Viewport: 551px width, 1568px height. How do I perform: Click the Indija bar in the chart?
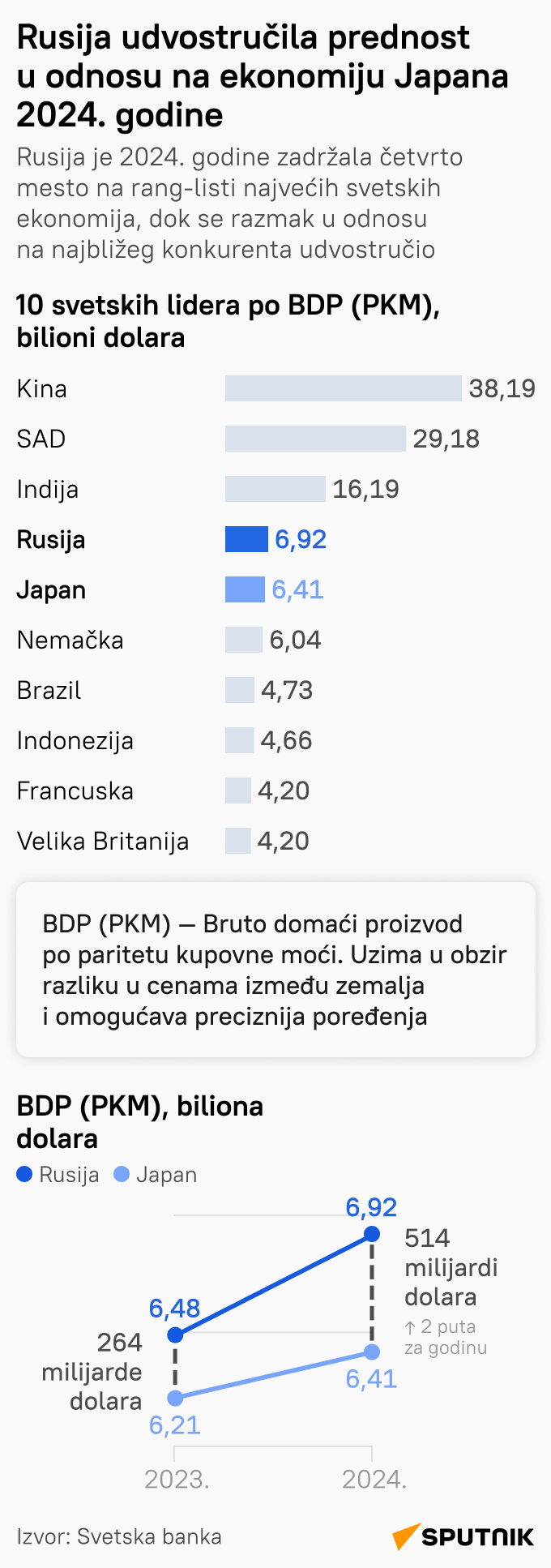275,489
